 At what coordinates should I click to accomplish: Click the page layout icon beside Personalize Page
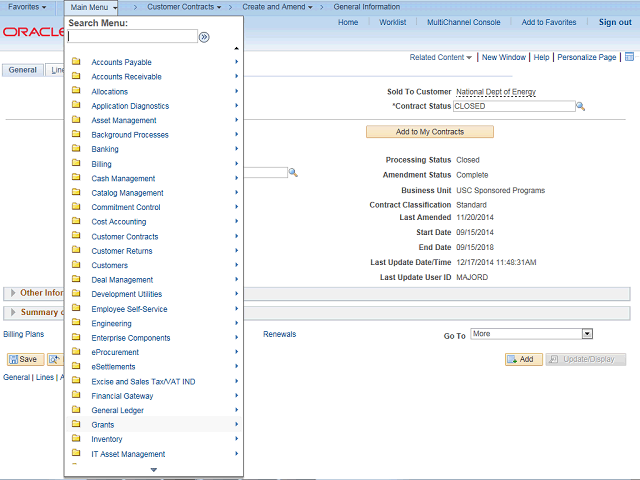pyautogui.click(x=629, y=58)
